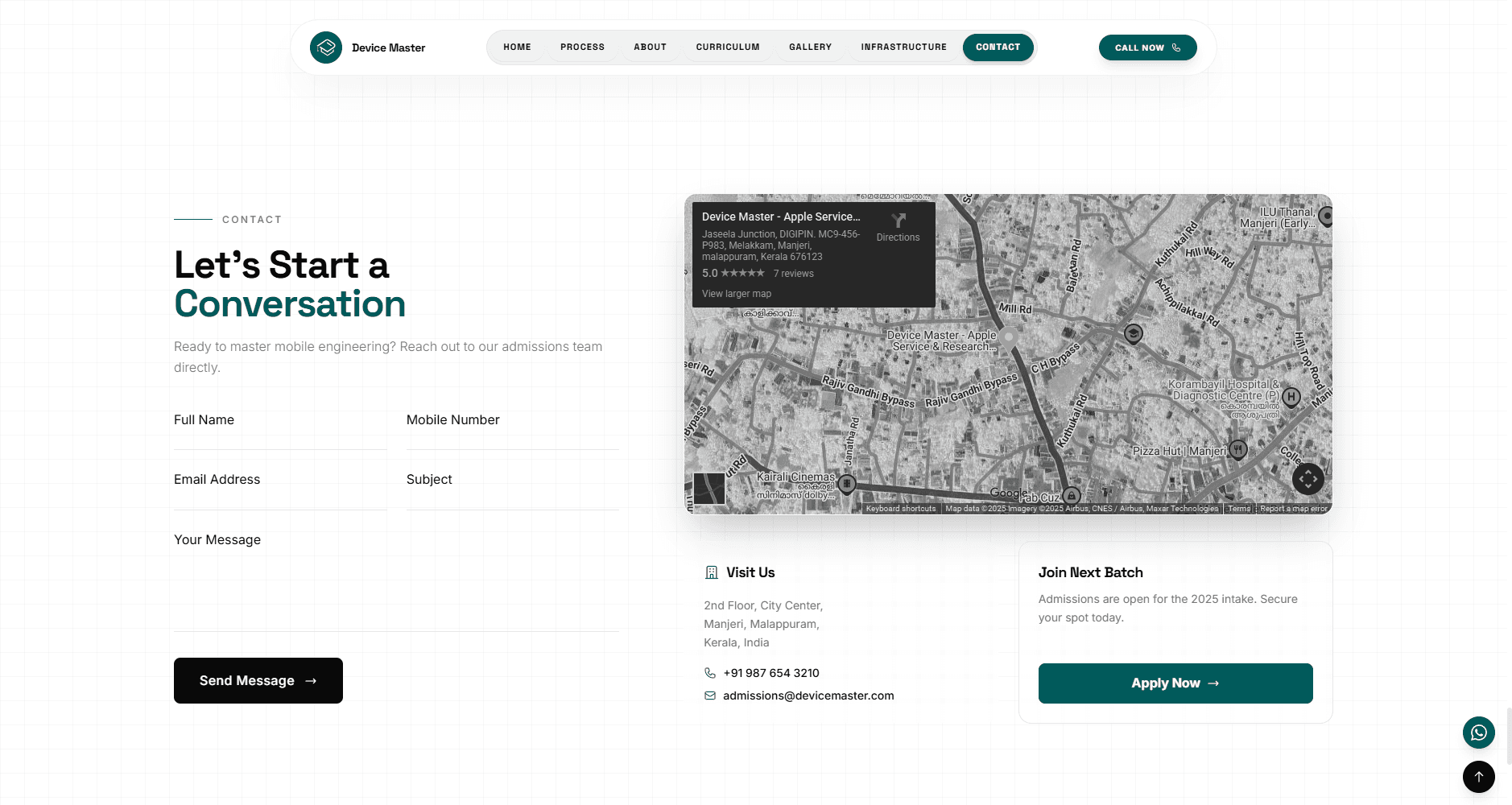
Task: Click the Device Master - Apple Service map card title
Action: pos(781,217)
